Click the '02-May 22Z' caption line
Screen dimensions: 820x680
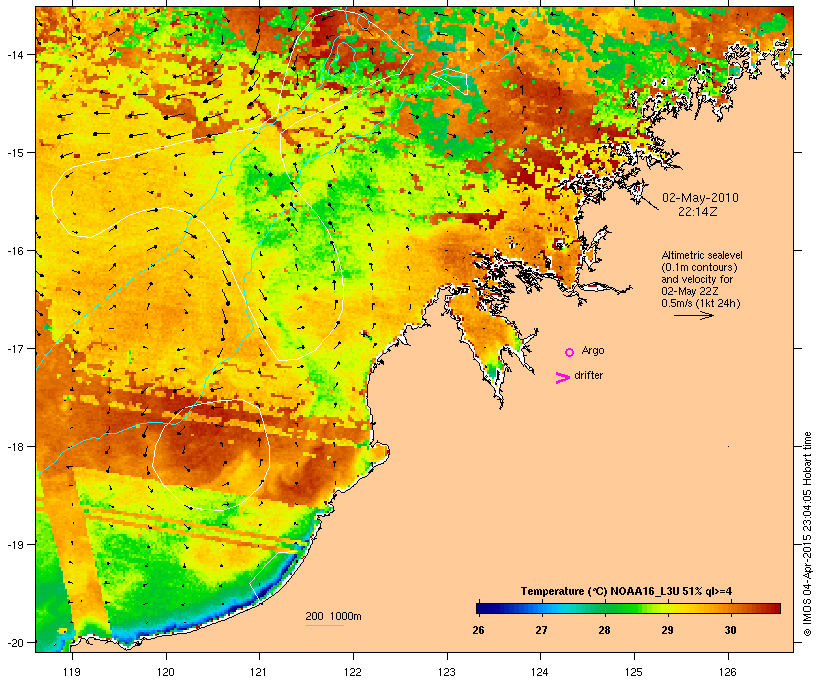click(690, 291)
